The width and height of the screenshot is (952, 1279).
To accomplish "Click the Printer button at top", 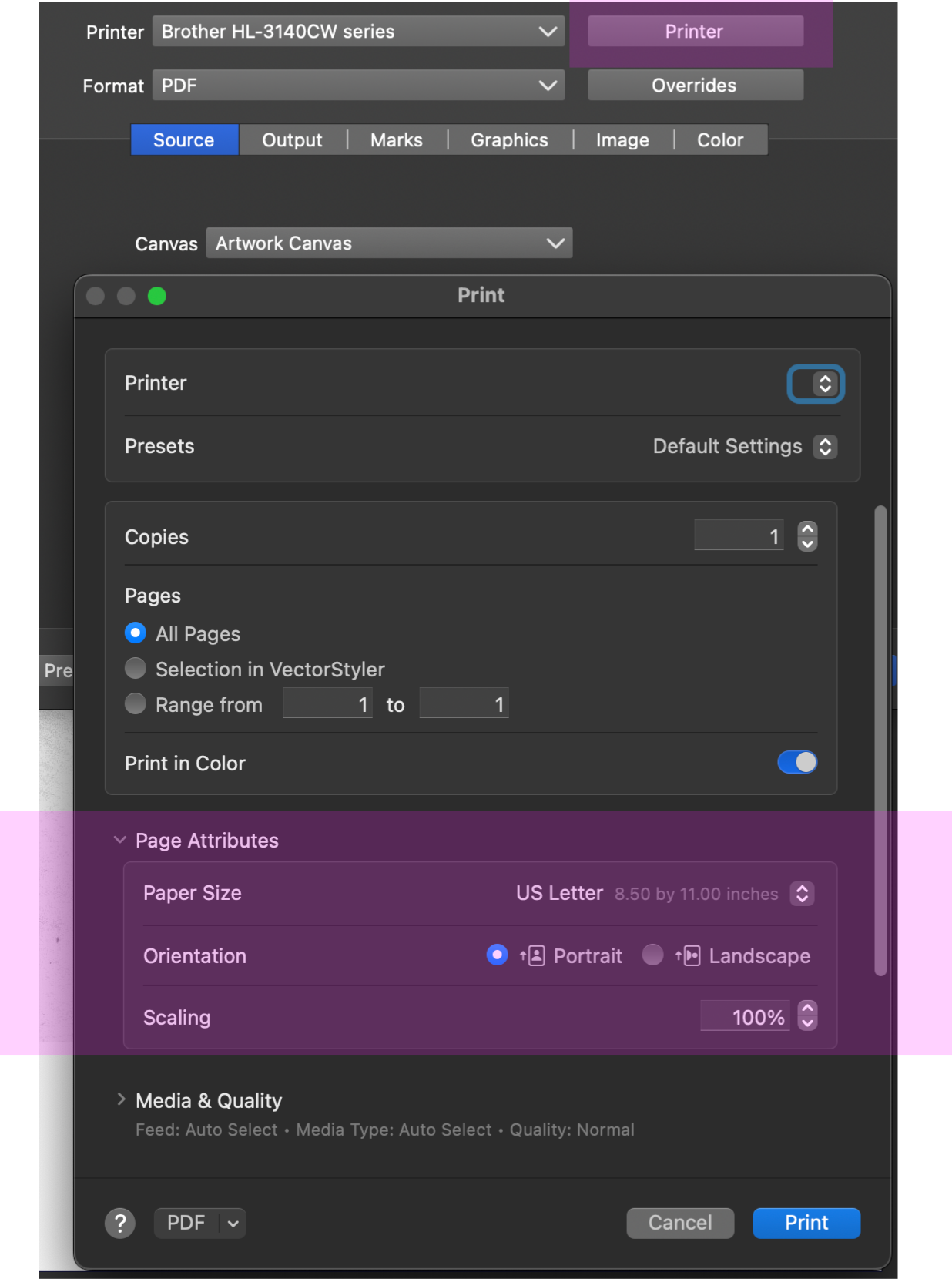I will (x=696, y=32).
